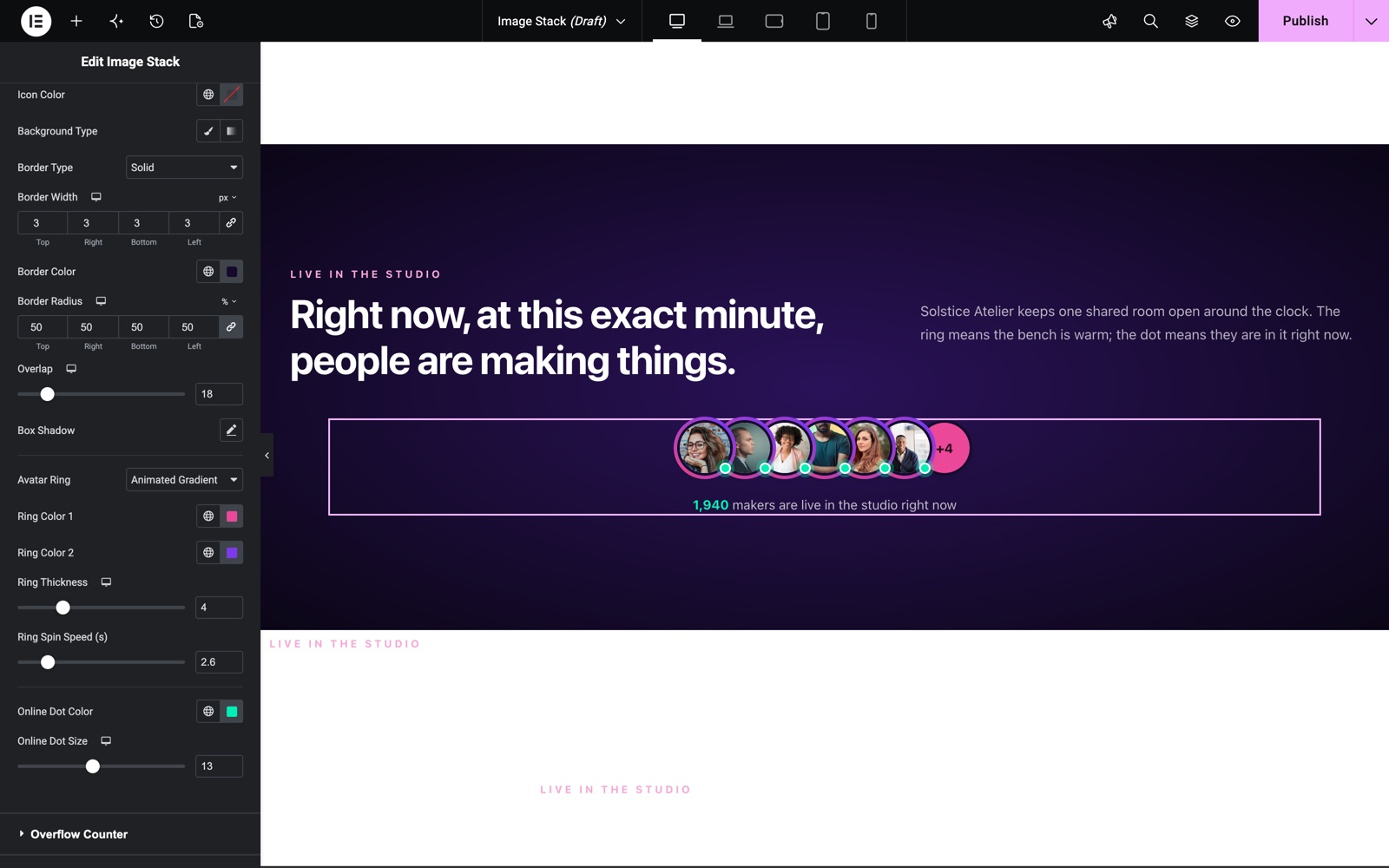The height and width of the screenshot is (868, 1389).
Task: Select Classic background type brush
Action: (208, 131)
